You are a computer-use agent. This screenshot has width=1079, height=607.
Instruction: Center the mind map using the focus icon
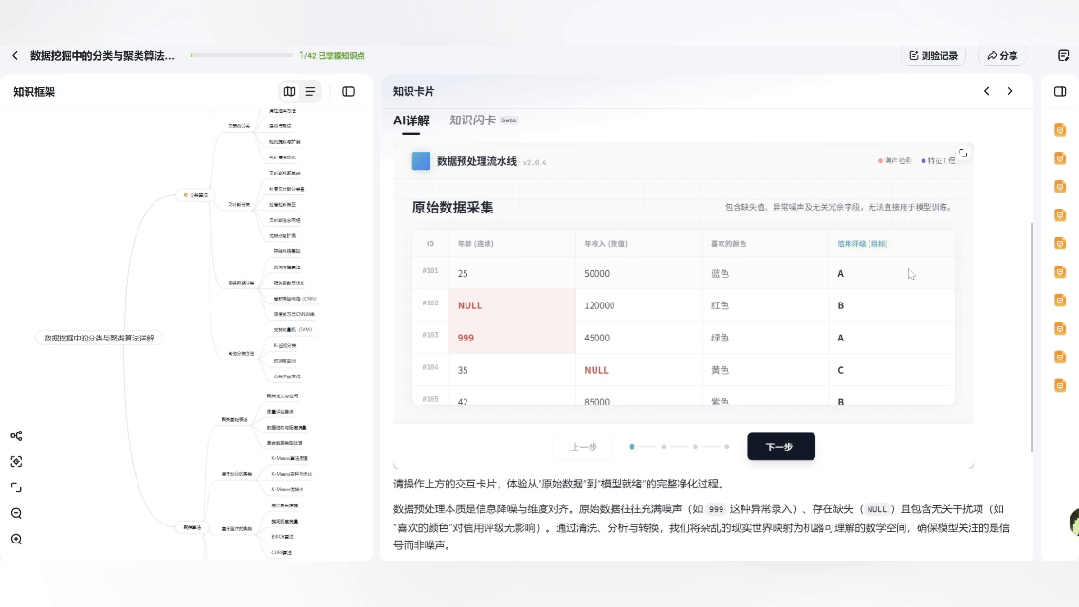pyautogui.click(x=16, y=462)
